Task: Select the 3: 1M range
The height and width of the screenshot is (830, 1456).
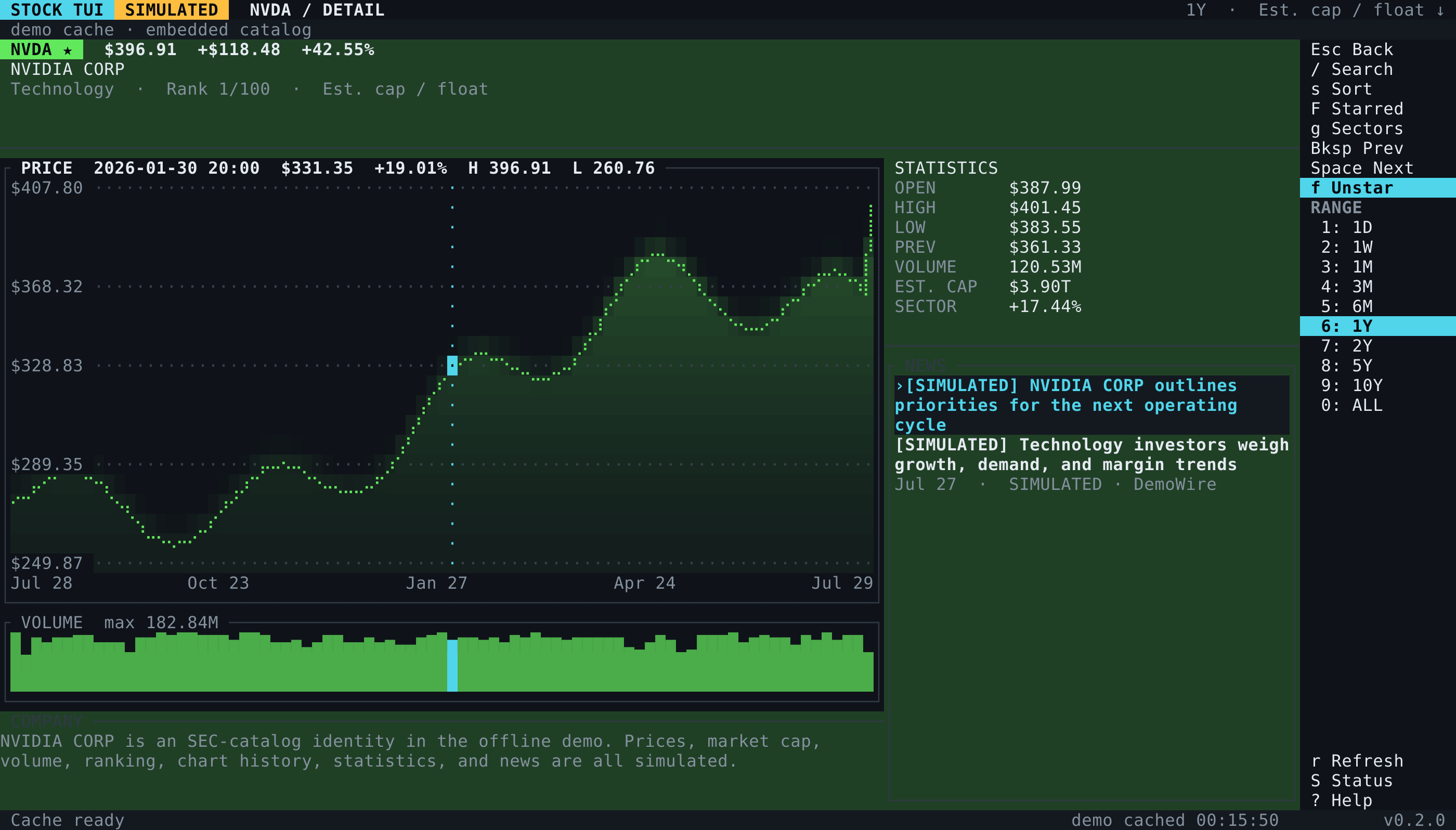Action: click(x=1347, y=267)
